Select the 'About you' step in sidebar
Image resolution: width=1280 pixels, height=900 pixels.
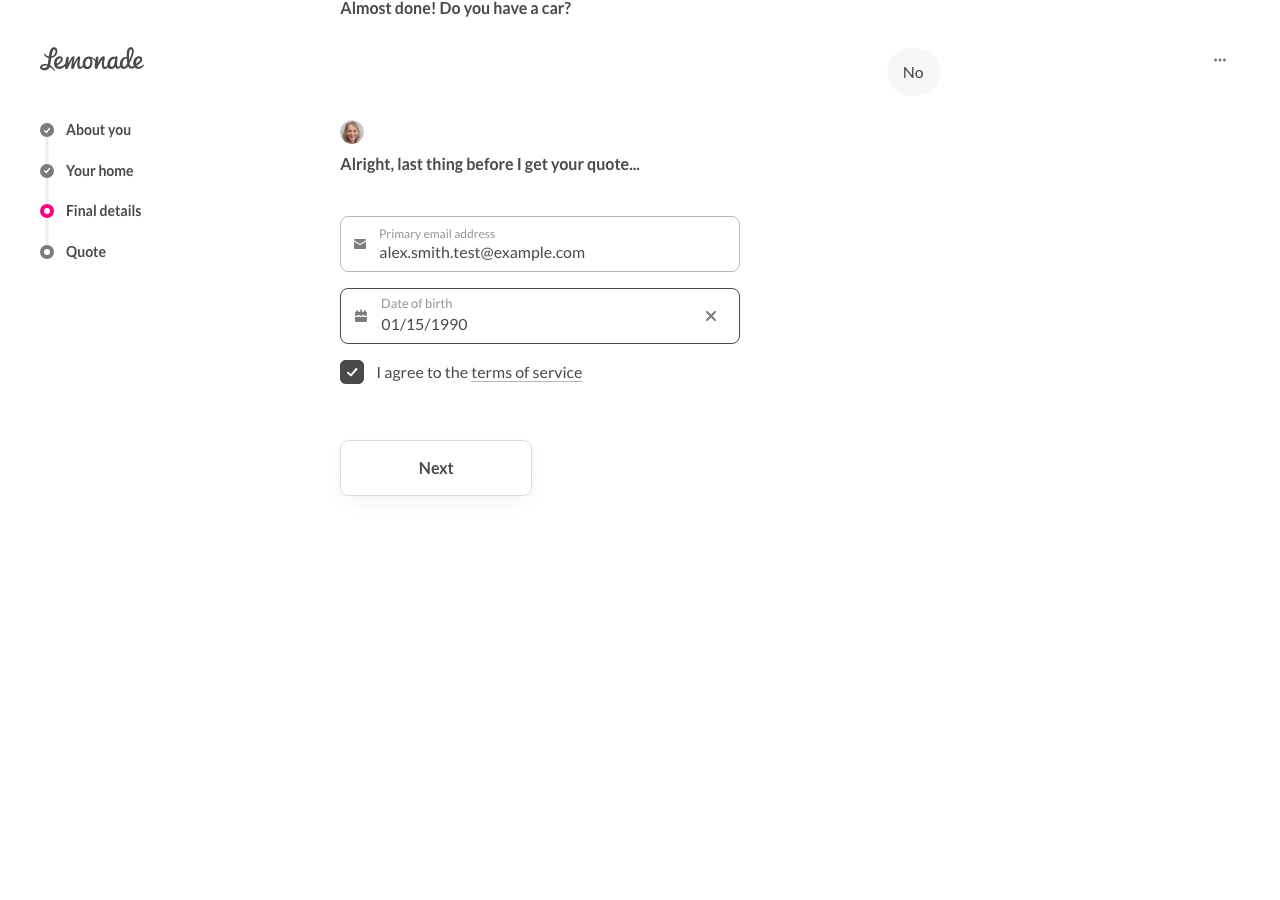pos(98,130)
